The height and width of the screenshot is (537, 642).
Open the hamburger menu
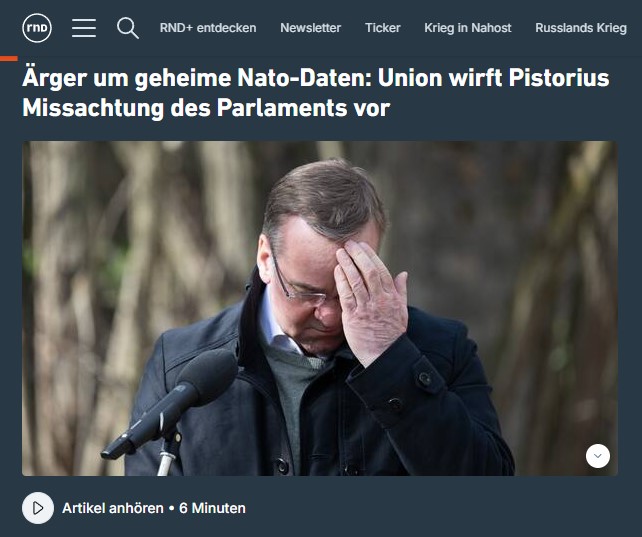click(x=84, y=28)
